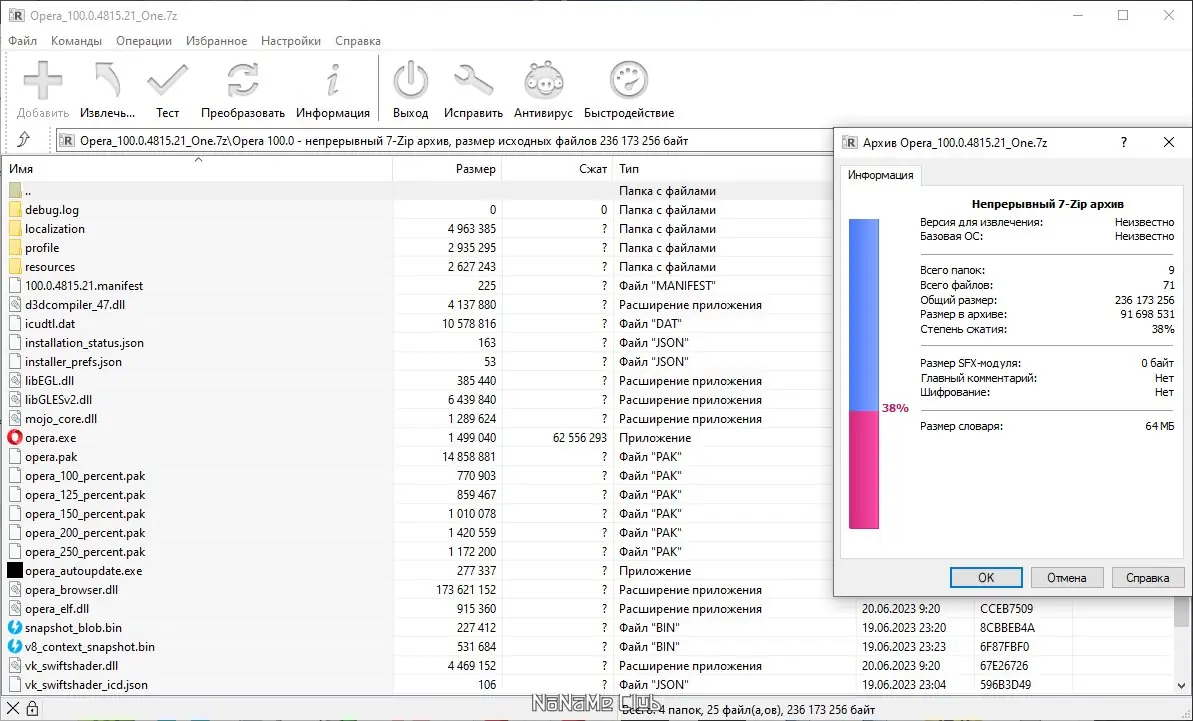Viewport: 1193px width, 721px height.
Task: Open the Команды menu
Action: (x=75, y=41)
